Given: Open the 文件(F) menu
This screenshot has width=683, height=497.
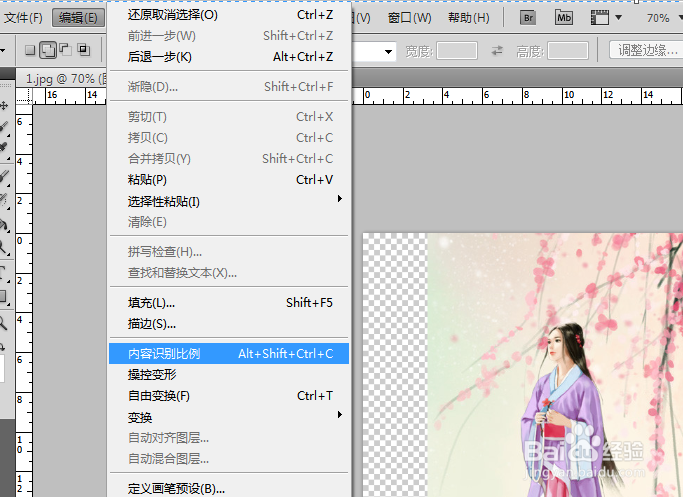Looking at the screenshot, I should point(24,18).
